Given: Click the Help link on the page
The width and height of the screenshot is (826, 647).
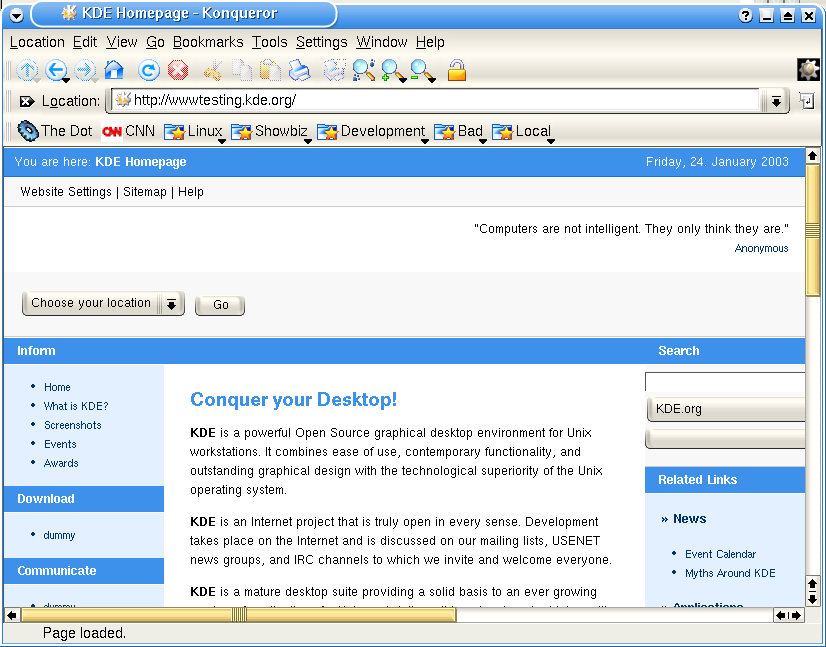Looking at the screenshot, I should 191,192.
